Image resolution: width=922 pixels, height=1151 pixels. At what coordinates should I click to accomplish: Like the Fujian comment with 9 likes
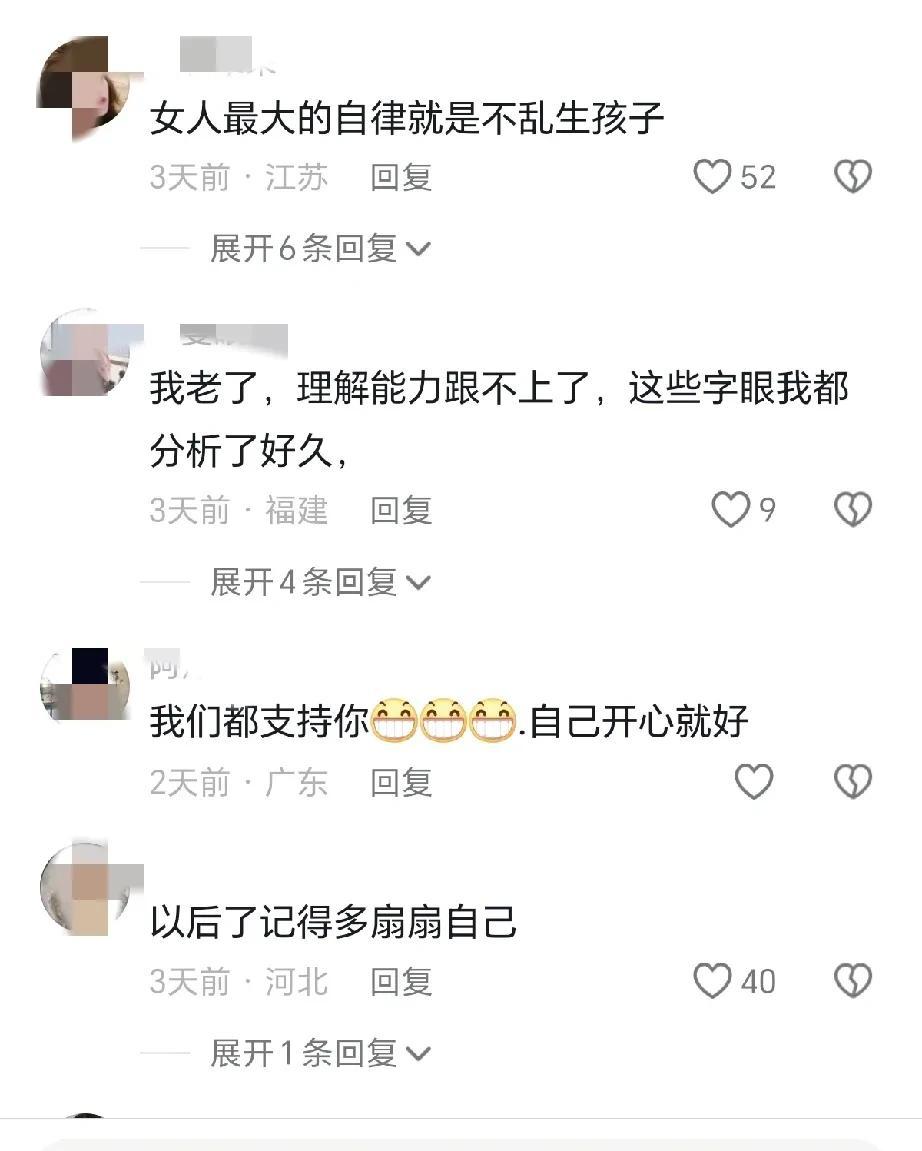tap(730, 509)
